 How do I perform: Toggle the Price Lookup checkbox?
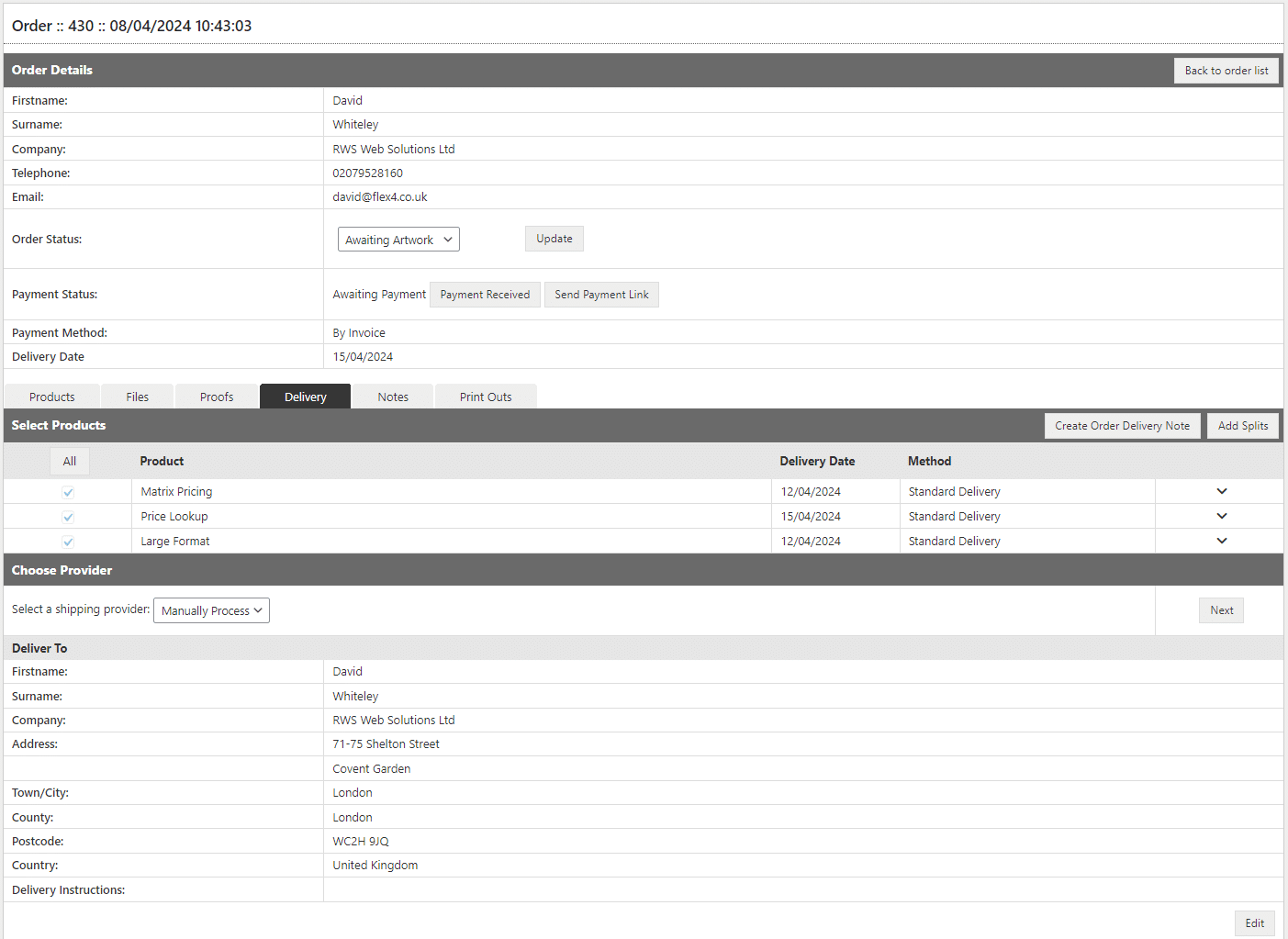pos(68,517)
